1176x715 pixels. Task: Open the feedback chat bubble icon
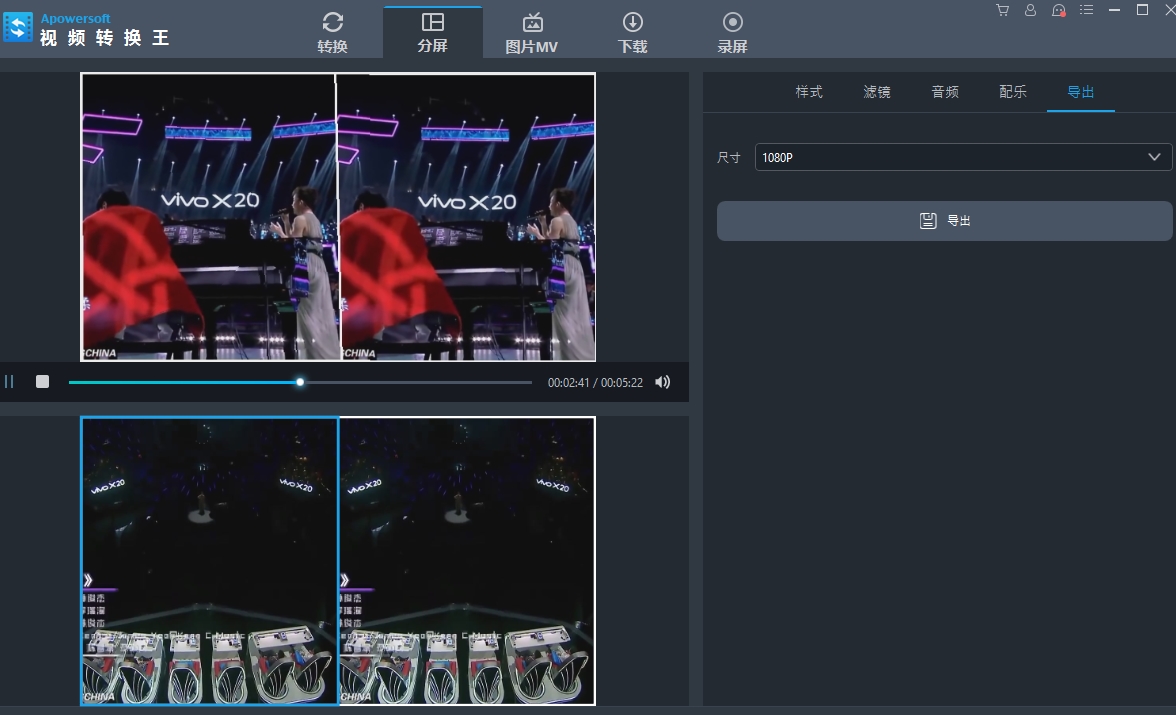1058,10
